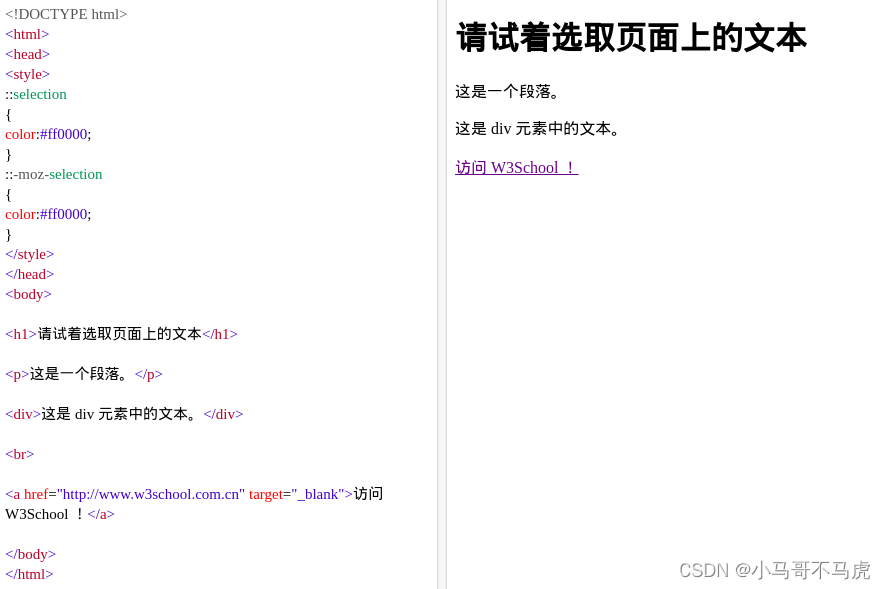The width and height of the screenshot is (885, 589).
Task: Click the ::selection selector line
Action: (36, 94)
